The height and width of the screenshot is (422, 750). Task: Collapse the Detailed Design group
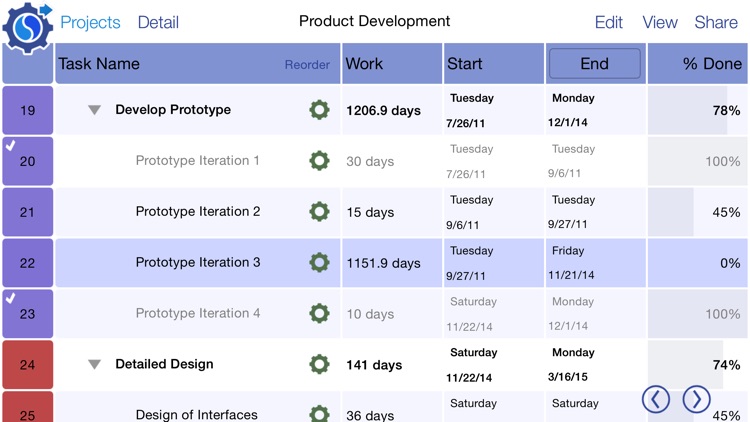pos(94,365)
